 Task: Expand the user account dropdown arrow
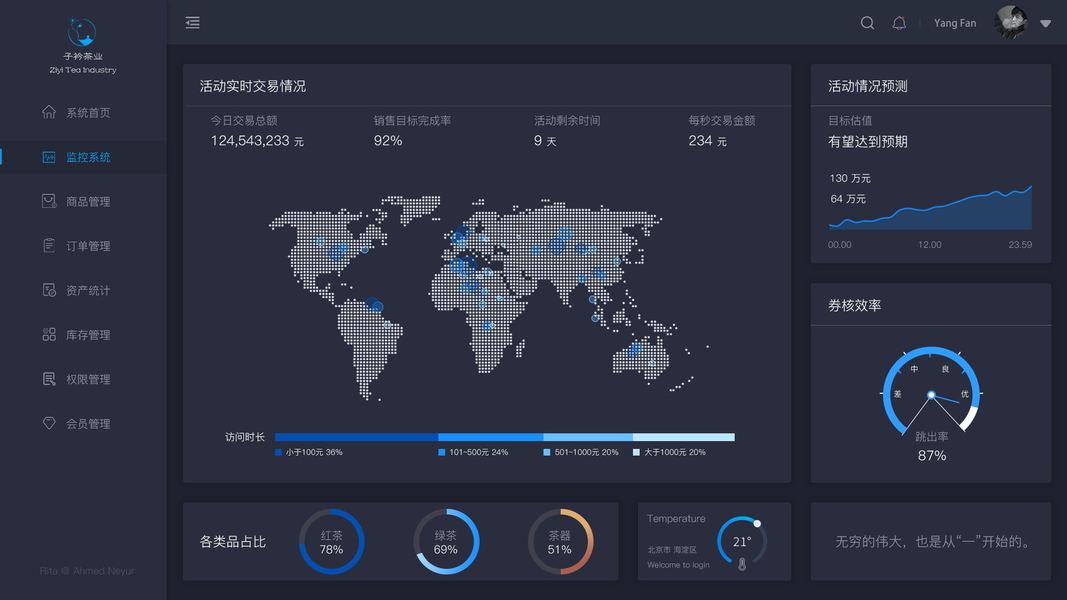1045,23
